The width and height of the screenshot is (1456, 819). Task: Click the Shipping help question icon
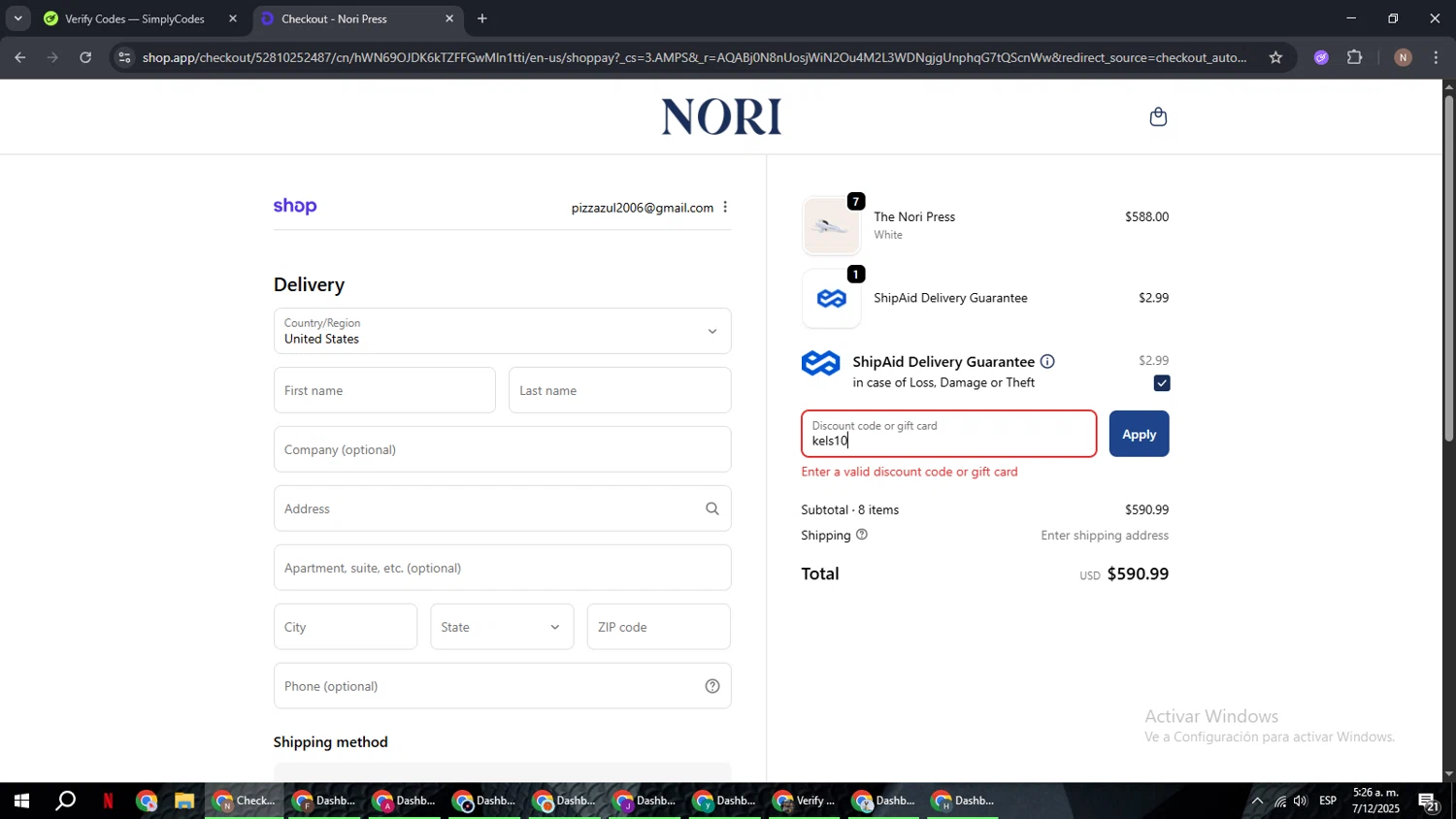[861, 535]
